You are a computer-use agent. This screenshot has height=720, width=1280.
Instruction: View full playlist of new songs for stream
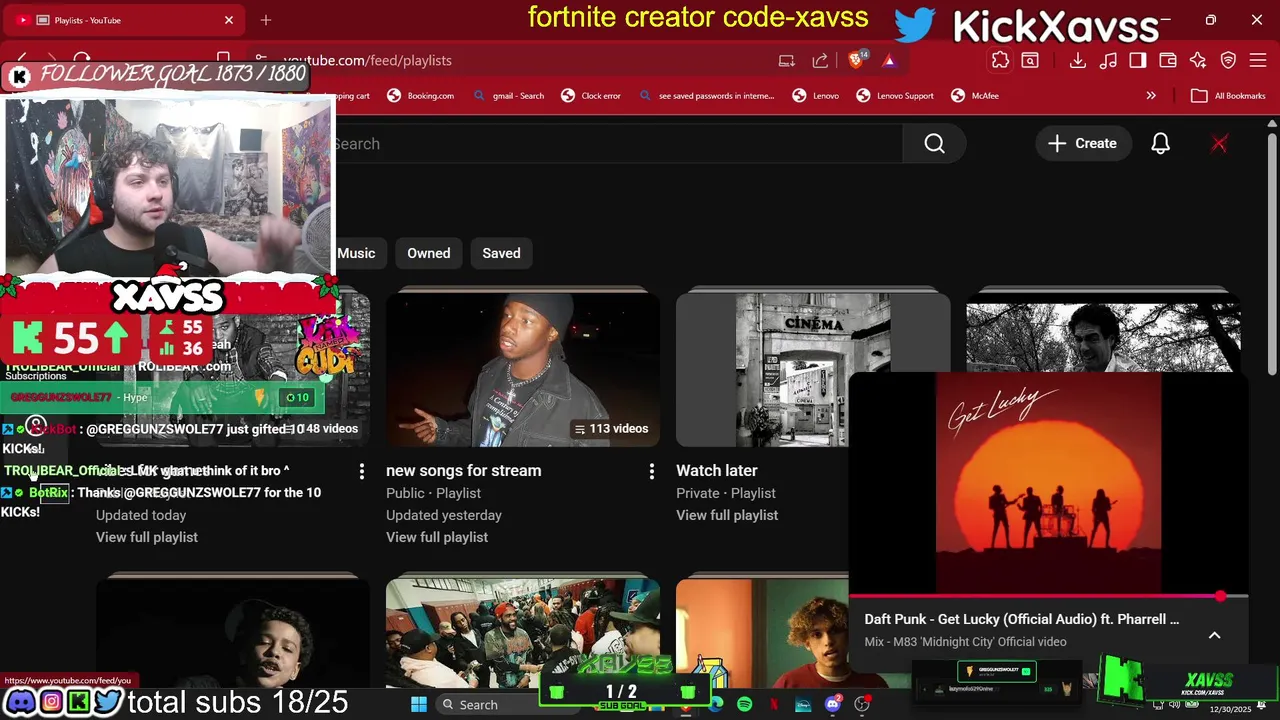tap(437, 537)
